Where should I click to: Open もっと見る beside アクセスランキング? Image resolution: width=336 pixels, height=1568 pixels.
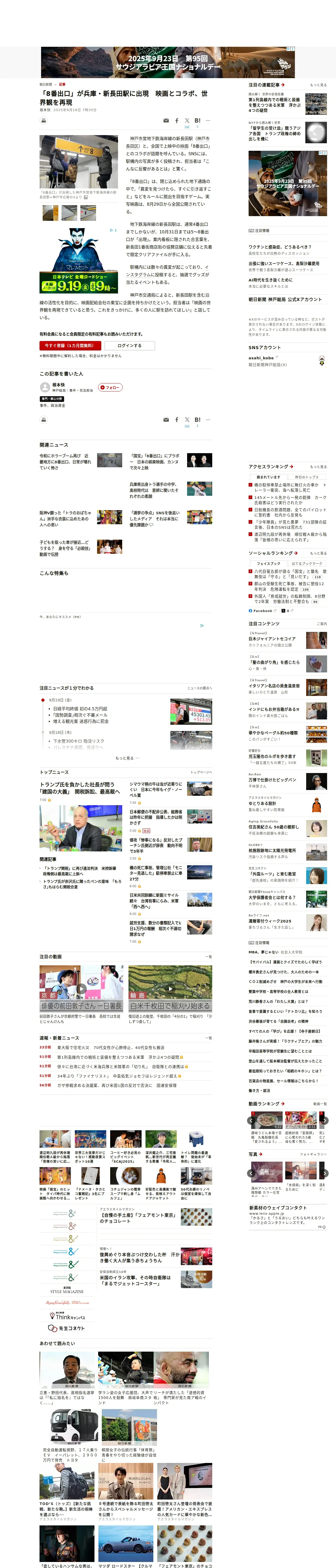(318, 467)
